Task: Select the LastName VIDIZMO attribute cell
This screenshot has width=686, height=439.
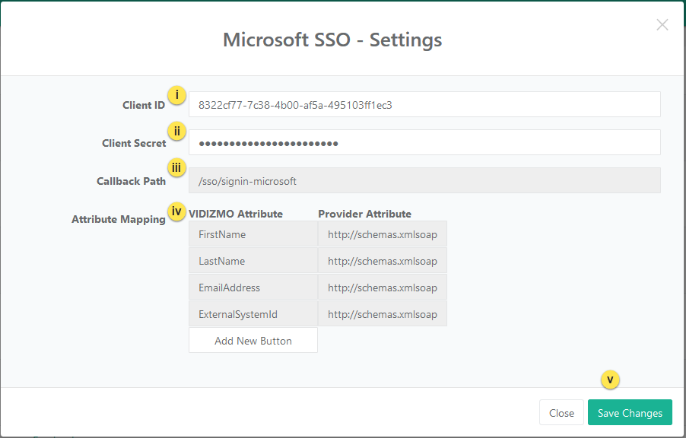Action: 253,261
